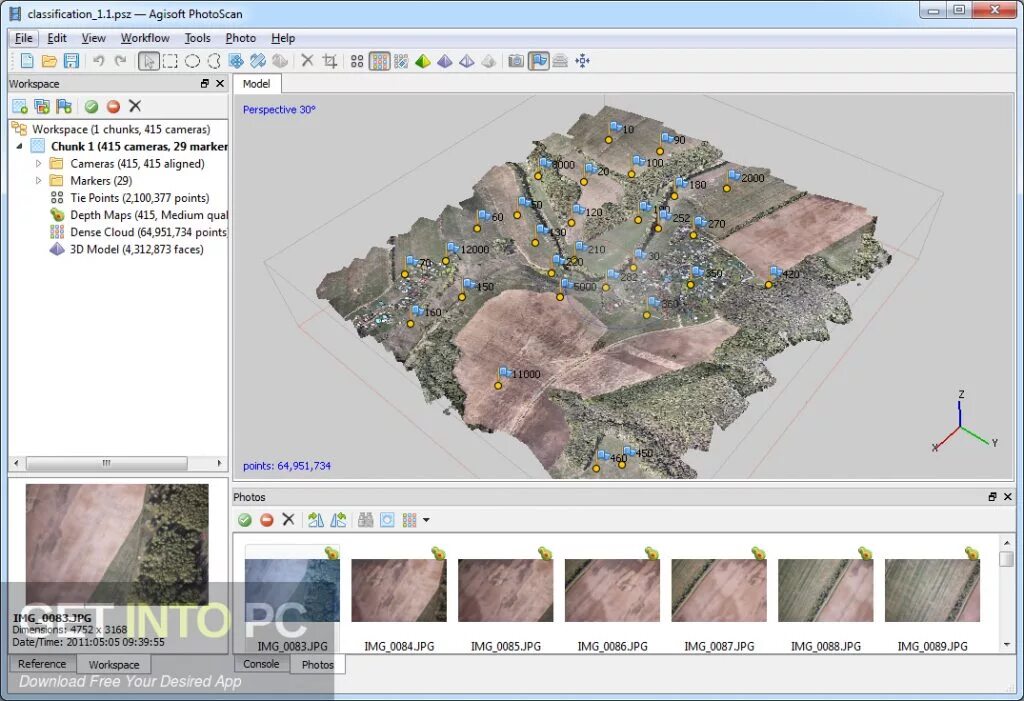Select the IMG_0088.JPG thumbnail
The image size is (1024, 701).
click(825, 590)
